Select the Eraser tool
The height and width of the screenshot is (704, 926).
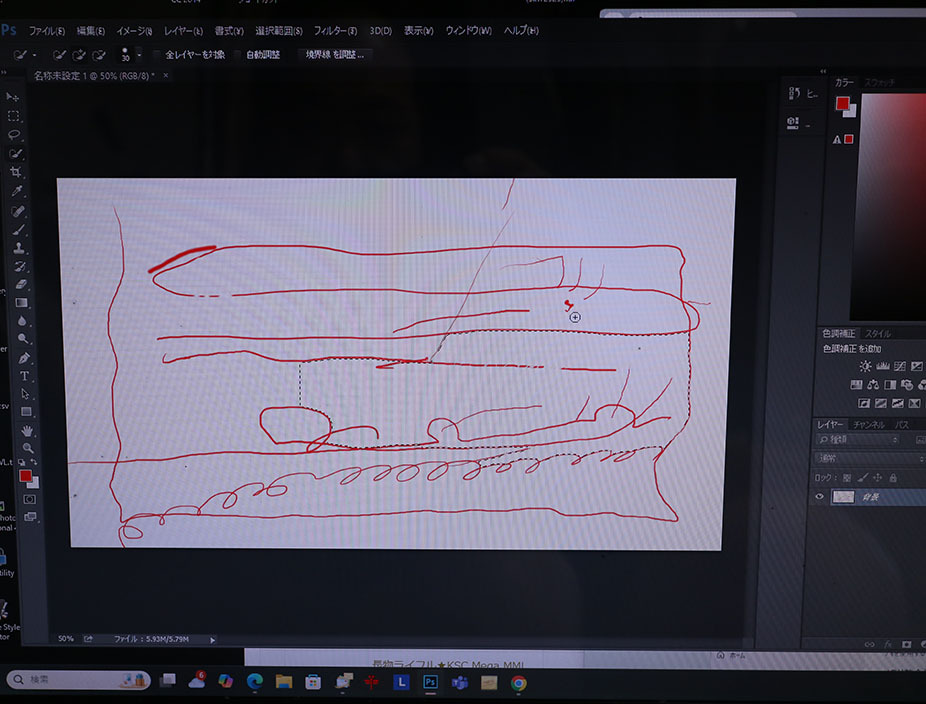21,284
